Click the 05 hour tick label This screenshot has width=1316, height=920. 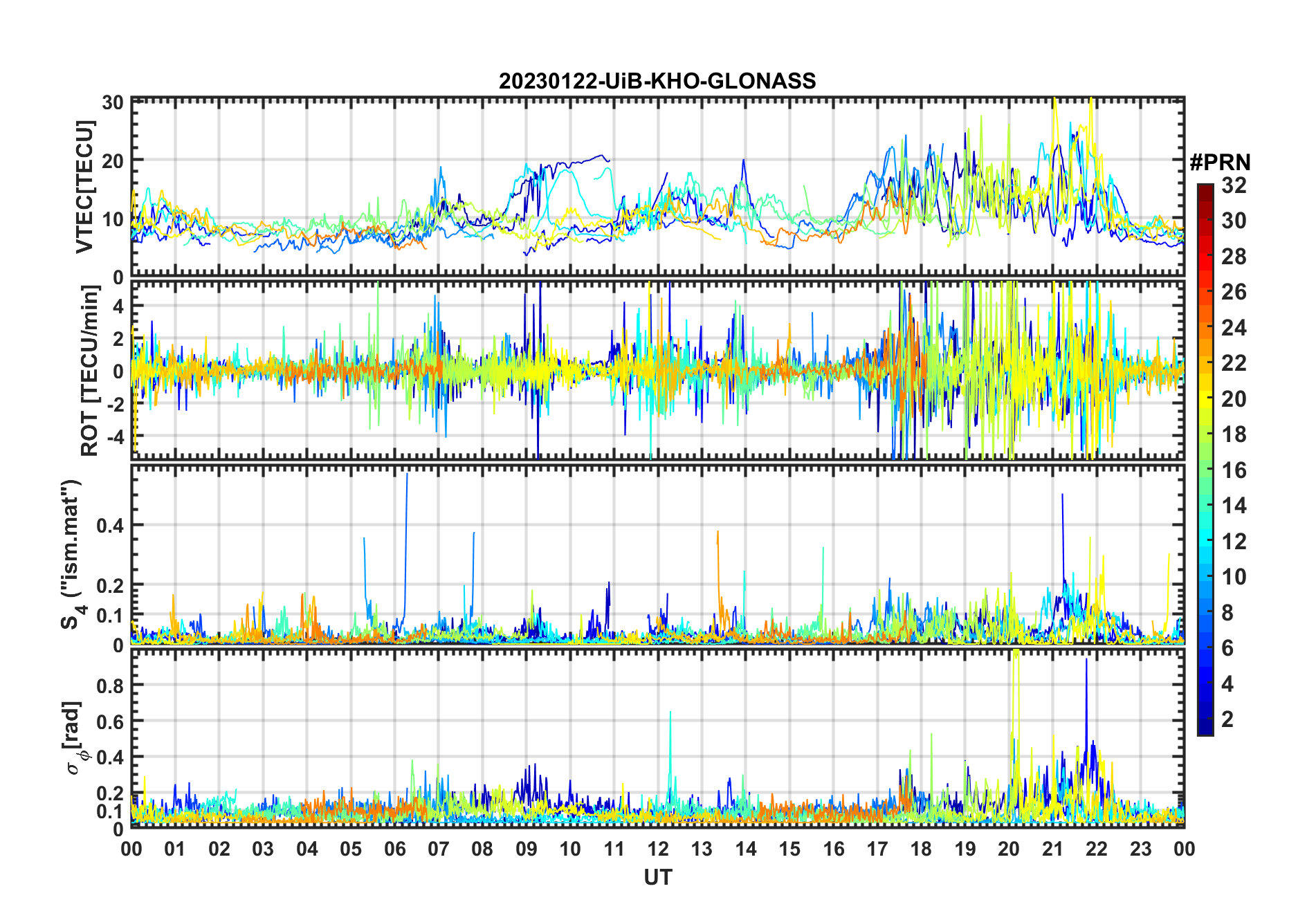point(351,849)
